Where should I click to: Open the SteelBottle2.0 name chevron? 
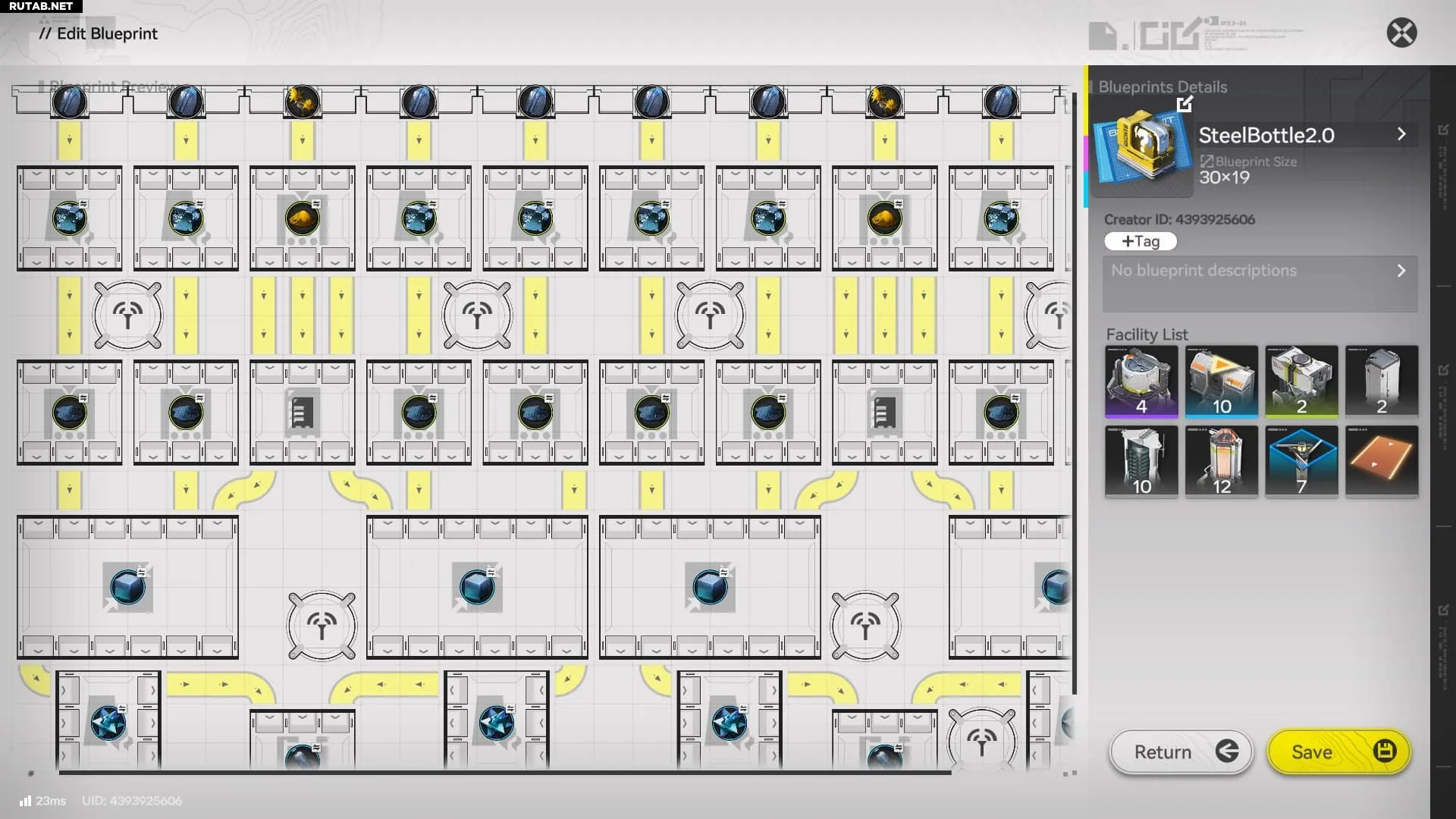point(1401,134)
